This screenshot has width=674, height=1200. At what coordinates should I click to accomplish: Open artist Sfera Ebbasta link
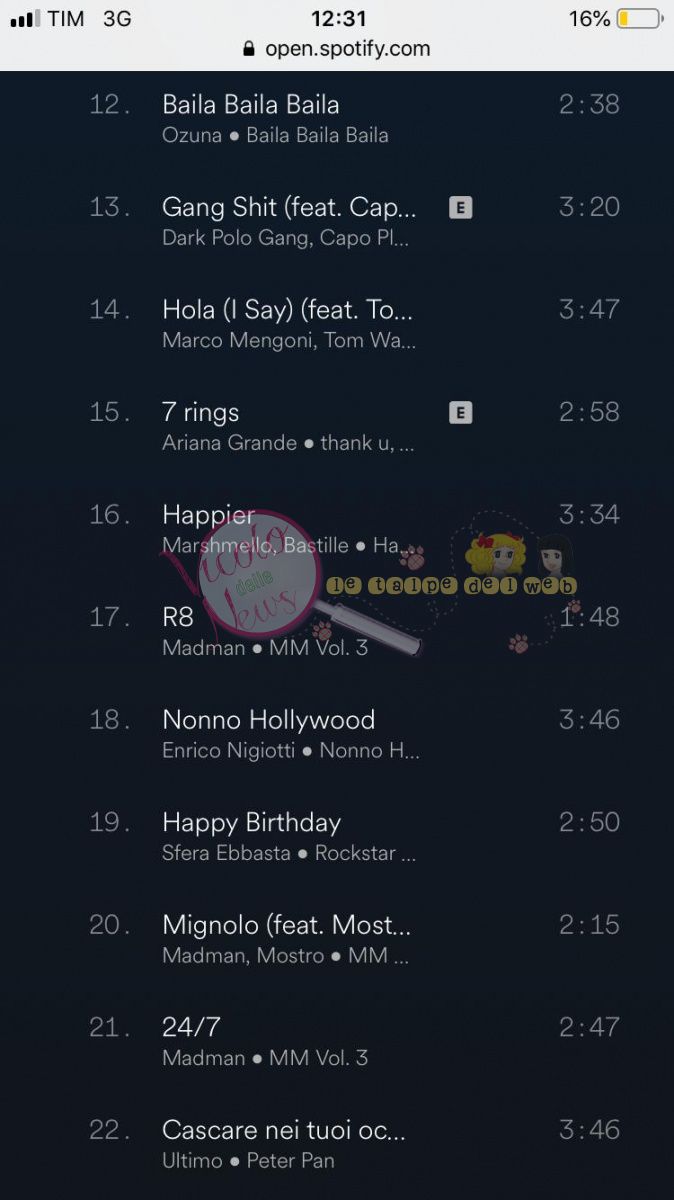coord(227,853)
